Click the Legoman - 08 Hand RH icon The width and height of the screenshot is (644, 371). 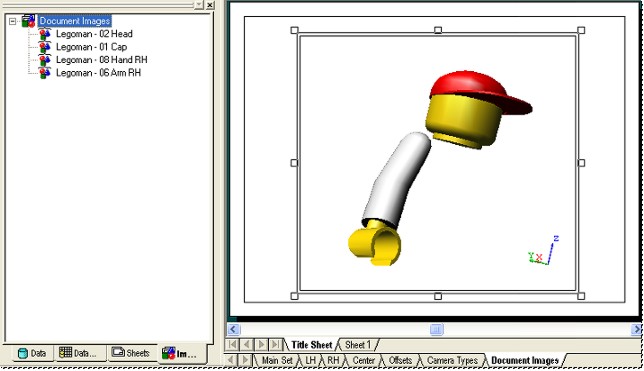coord(44,60)
